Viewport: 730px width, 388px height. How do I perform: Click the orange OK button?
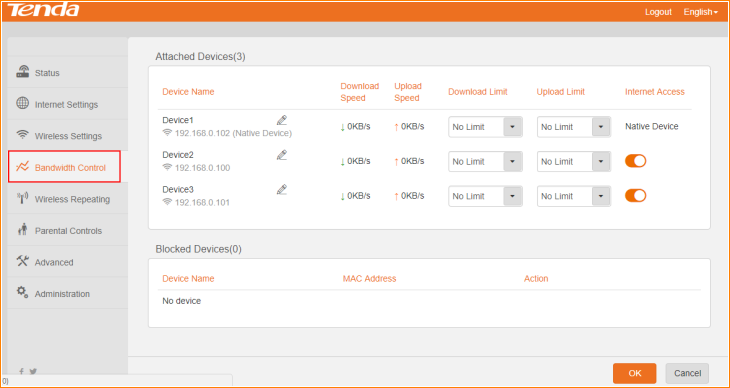tap(635, 373)
